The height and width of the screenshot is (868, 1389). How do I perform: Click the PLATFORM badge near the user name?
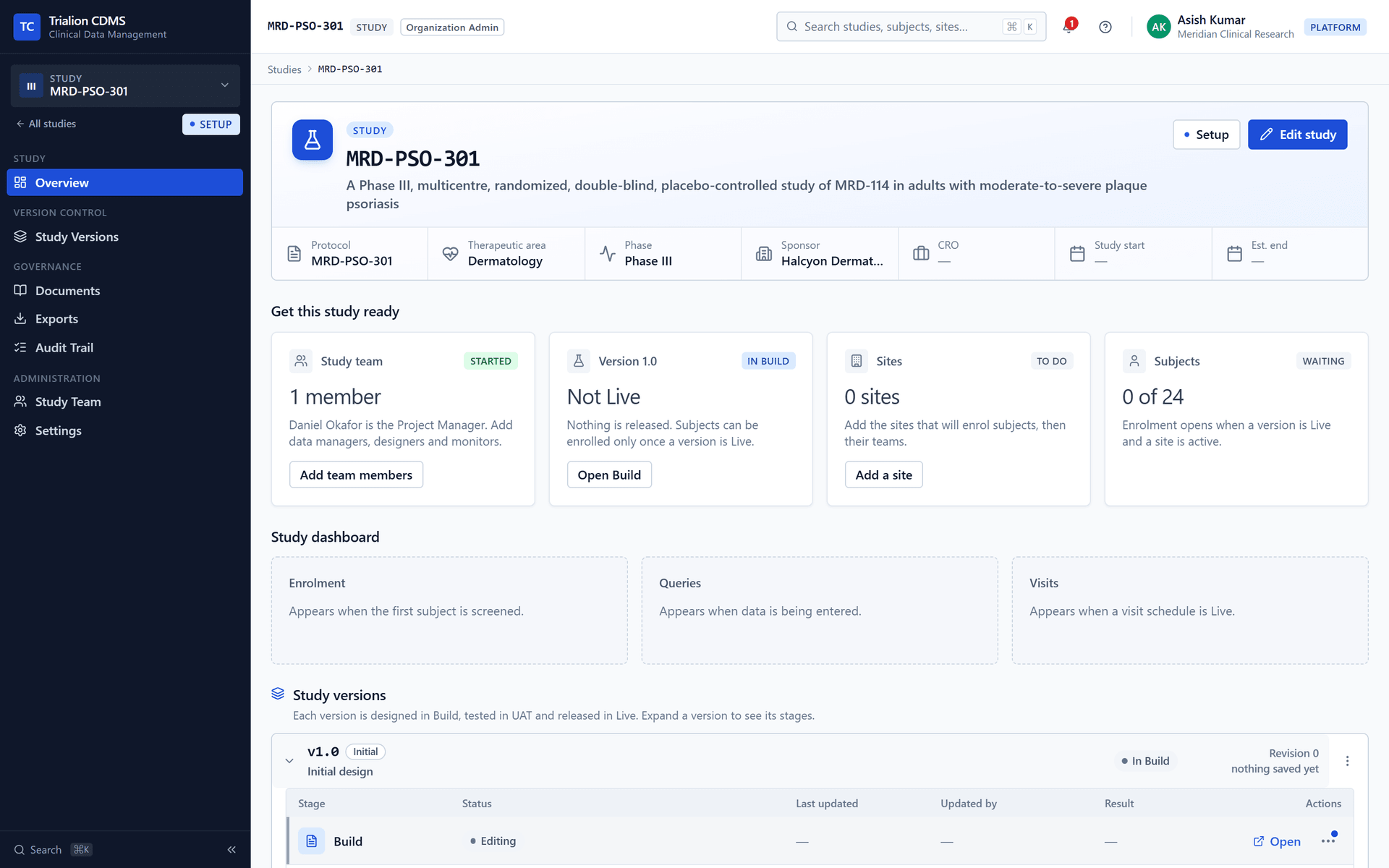pyautogui.click(x=1335, y=27)
